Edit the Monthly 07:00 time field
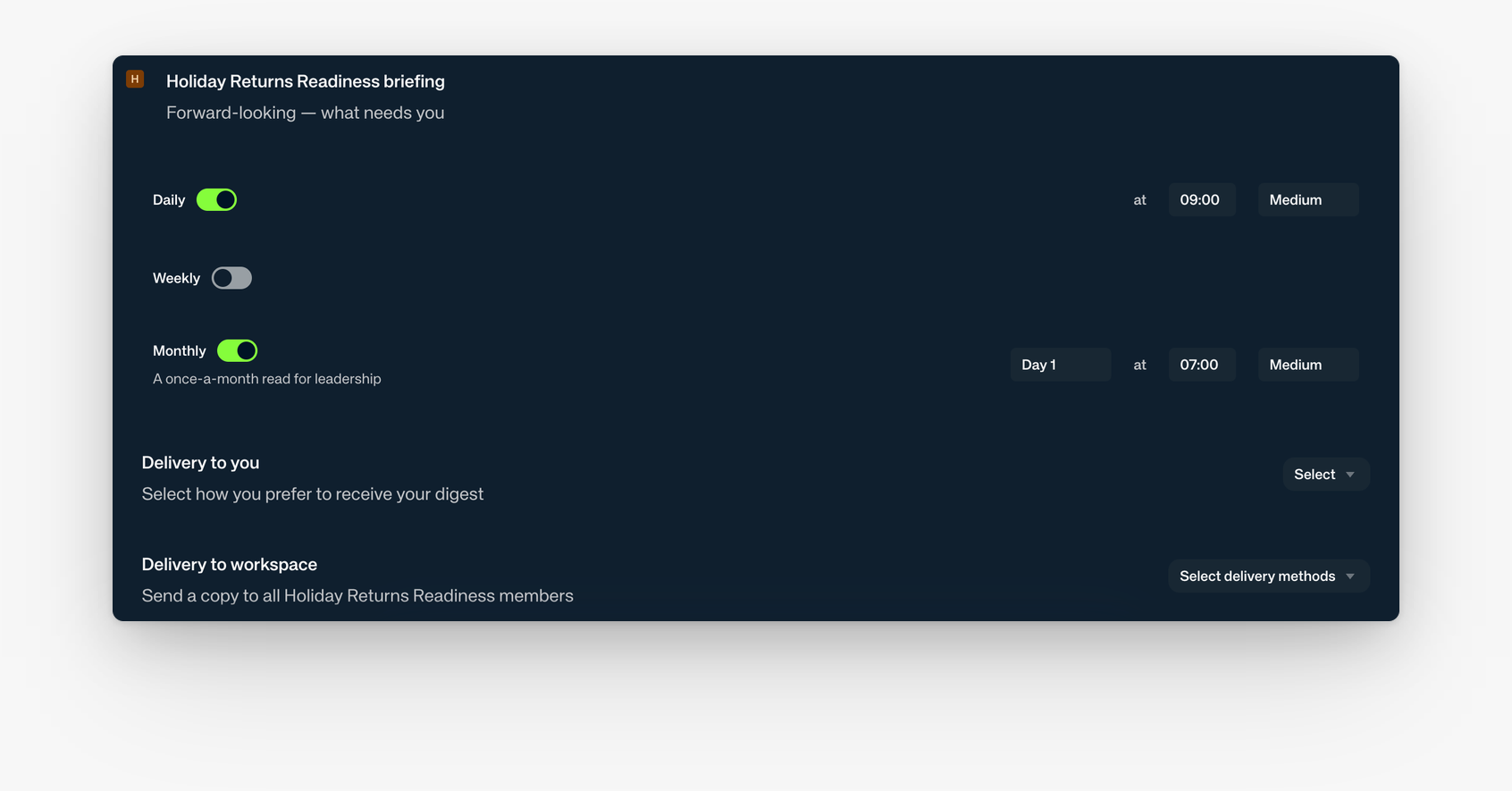The height and width of the screenshot is (791, 1512). 1202,365
